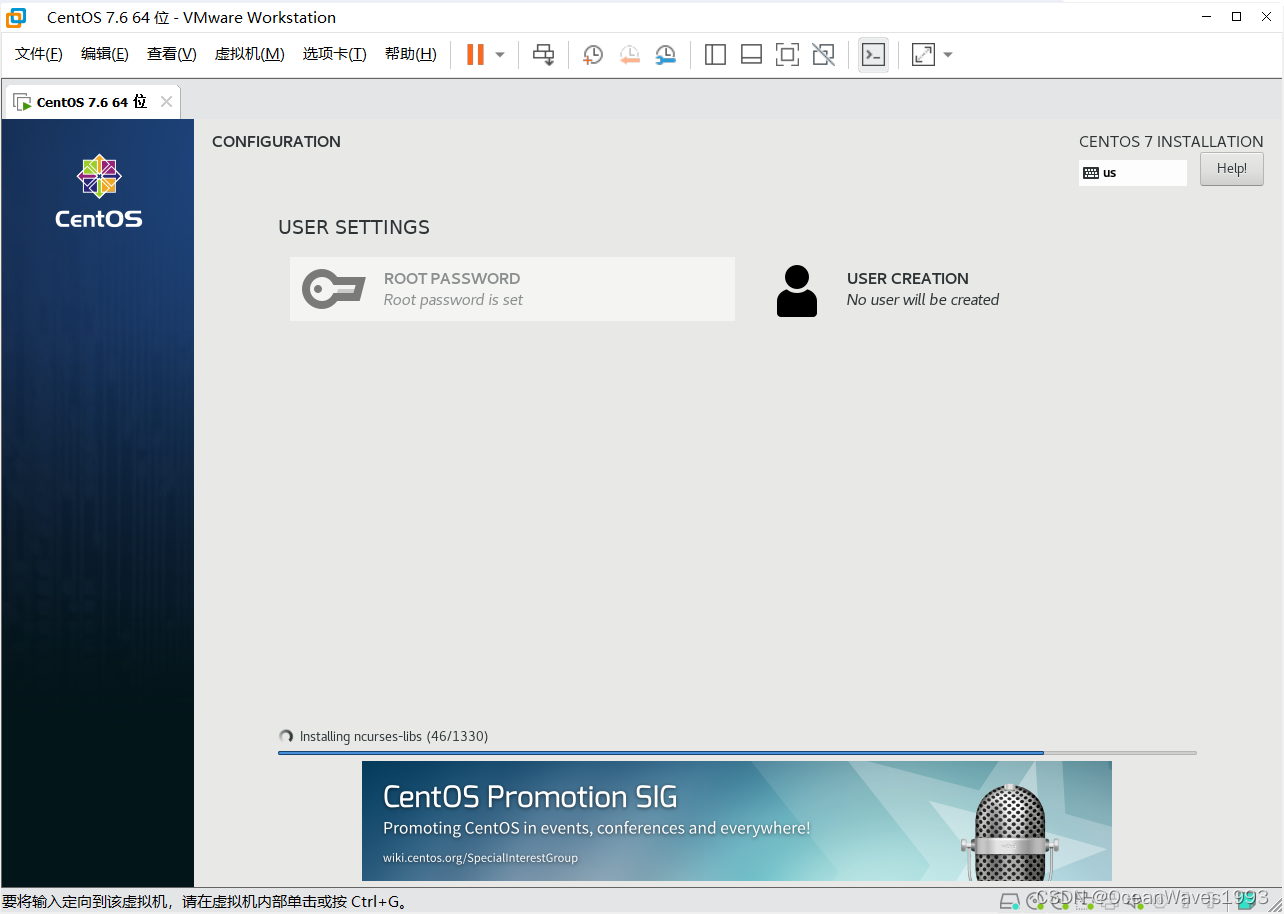
Task: Open the snapshot manager with the wrench-clock icon
Action: 665,55
